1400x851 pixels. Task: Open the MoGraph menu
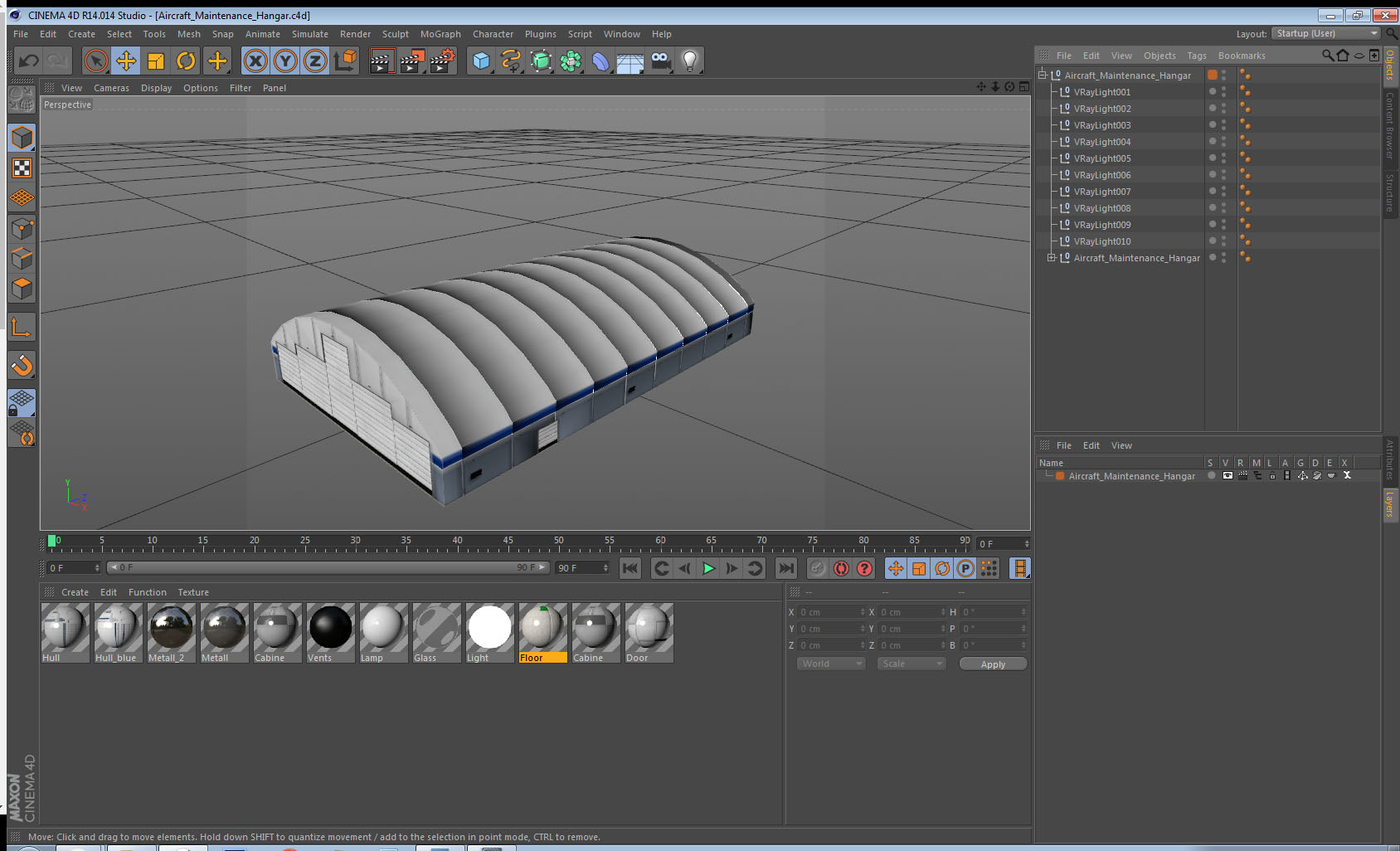pos(440,34)
